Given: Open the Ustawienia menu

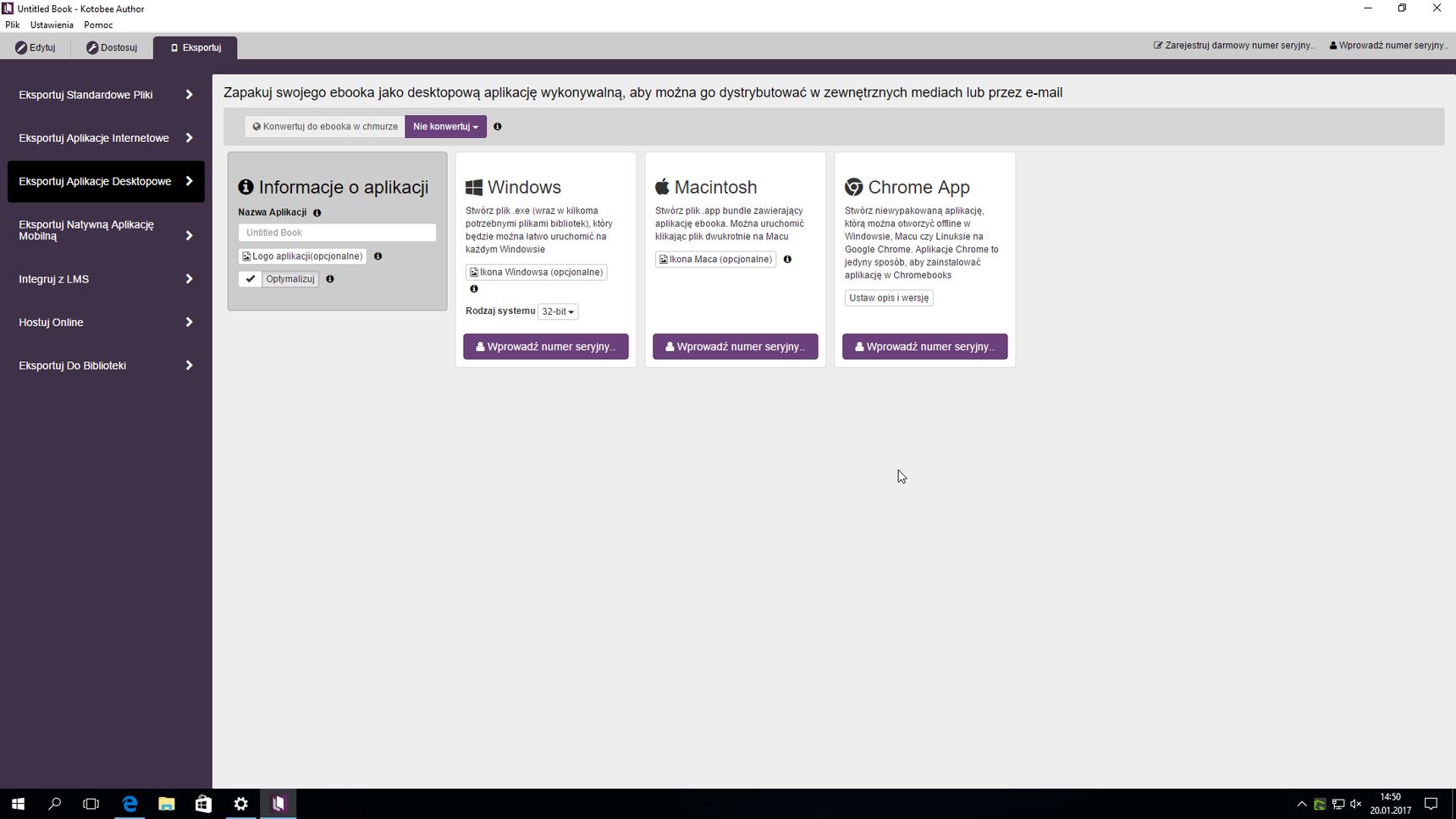Looking at the screenshot, I should [x=52, y=25].
